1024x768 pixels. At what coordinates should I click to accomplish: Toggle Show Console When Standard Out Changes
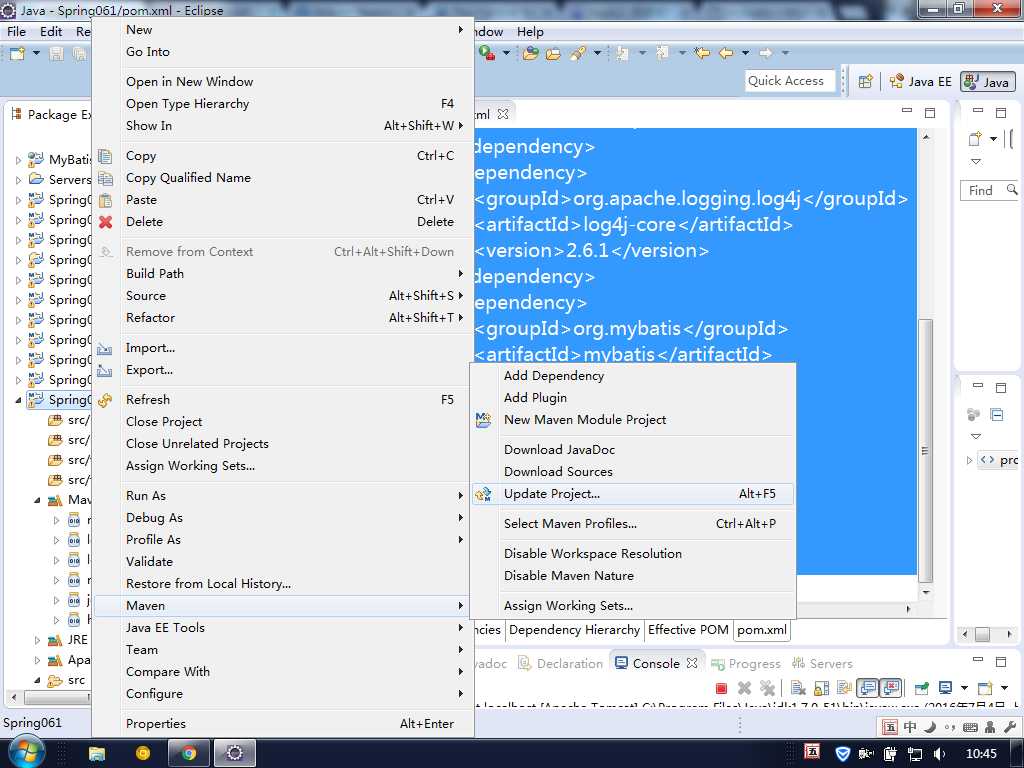coord(868,687)
